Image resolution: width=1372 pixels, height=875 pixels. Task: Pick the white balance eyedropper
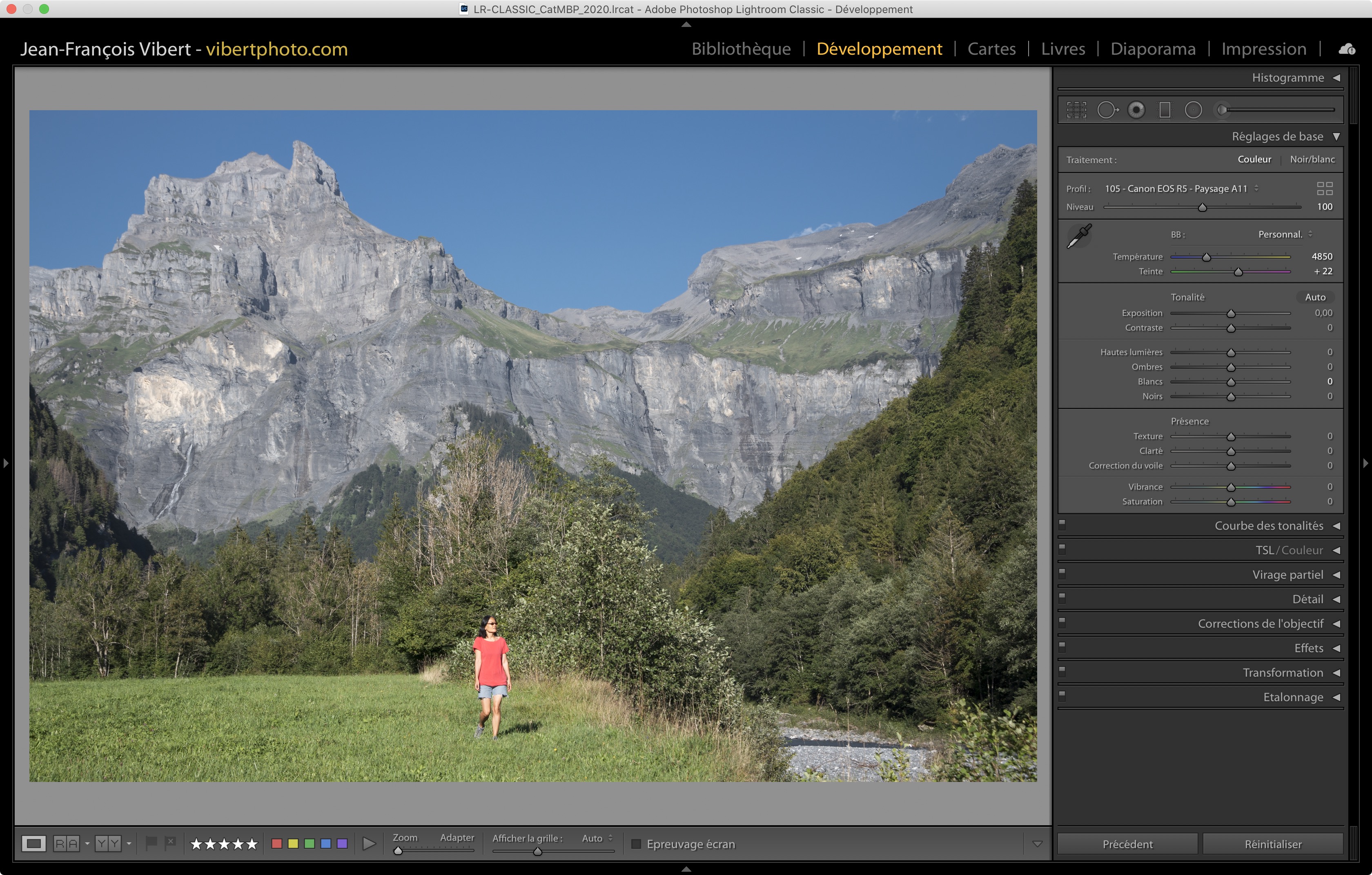(1079, 235)
